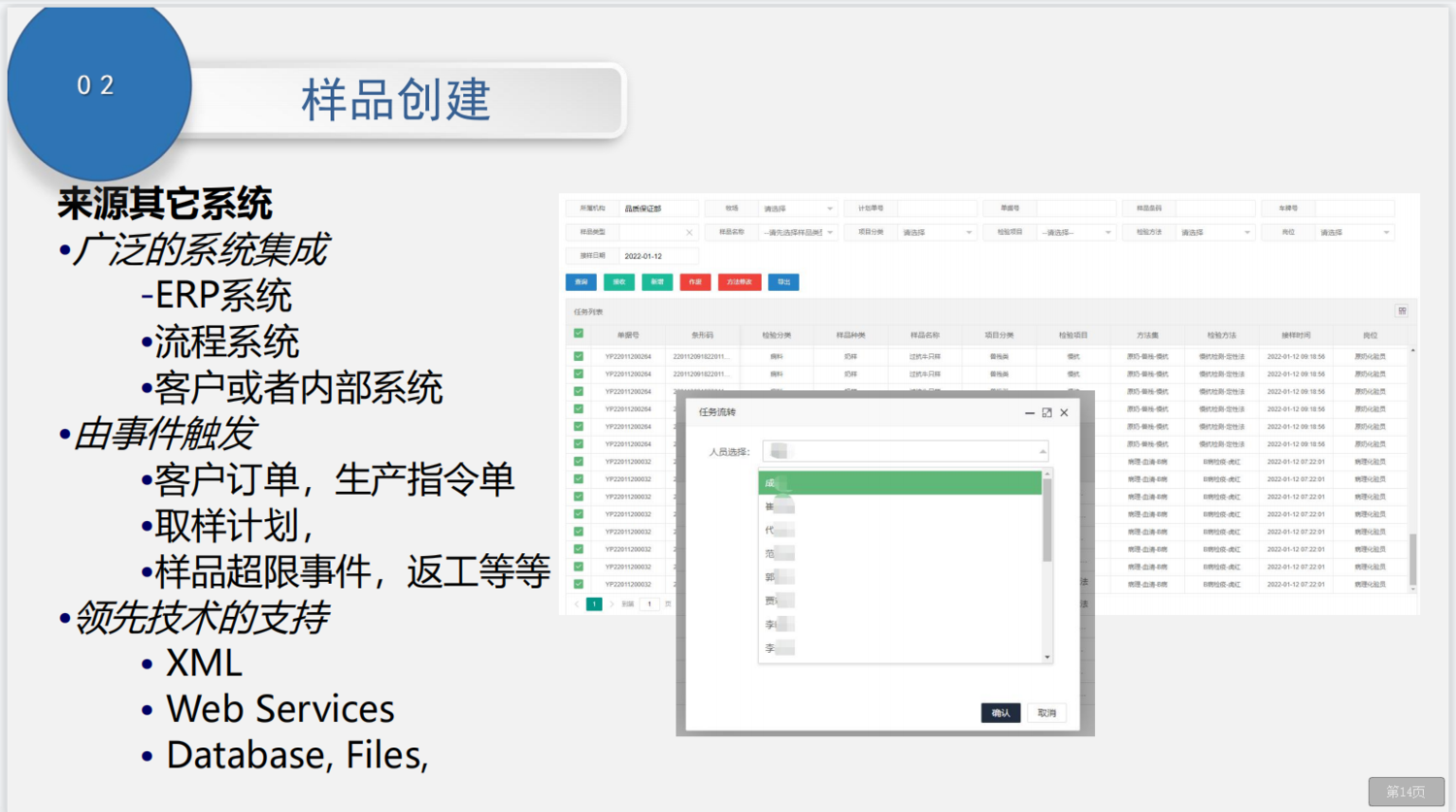Select the 范 entry in personnel list
The height and width of the screenshot is (812, 1456).
coord(900,553)
